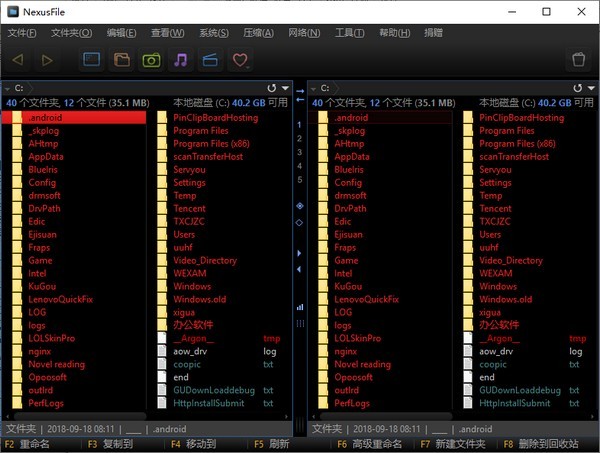Open the music note shortcut icon
The width and height of the screenshot is (600, 453).
point(181,60)
